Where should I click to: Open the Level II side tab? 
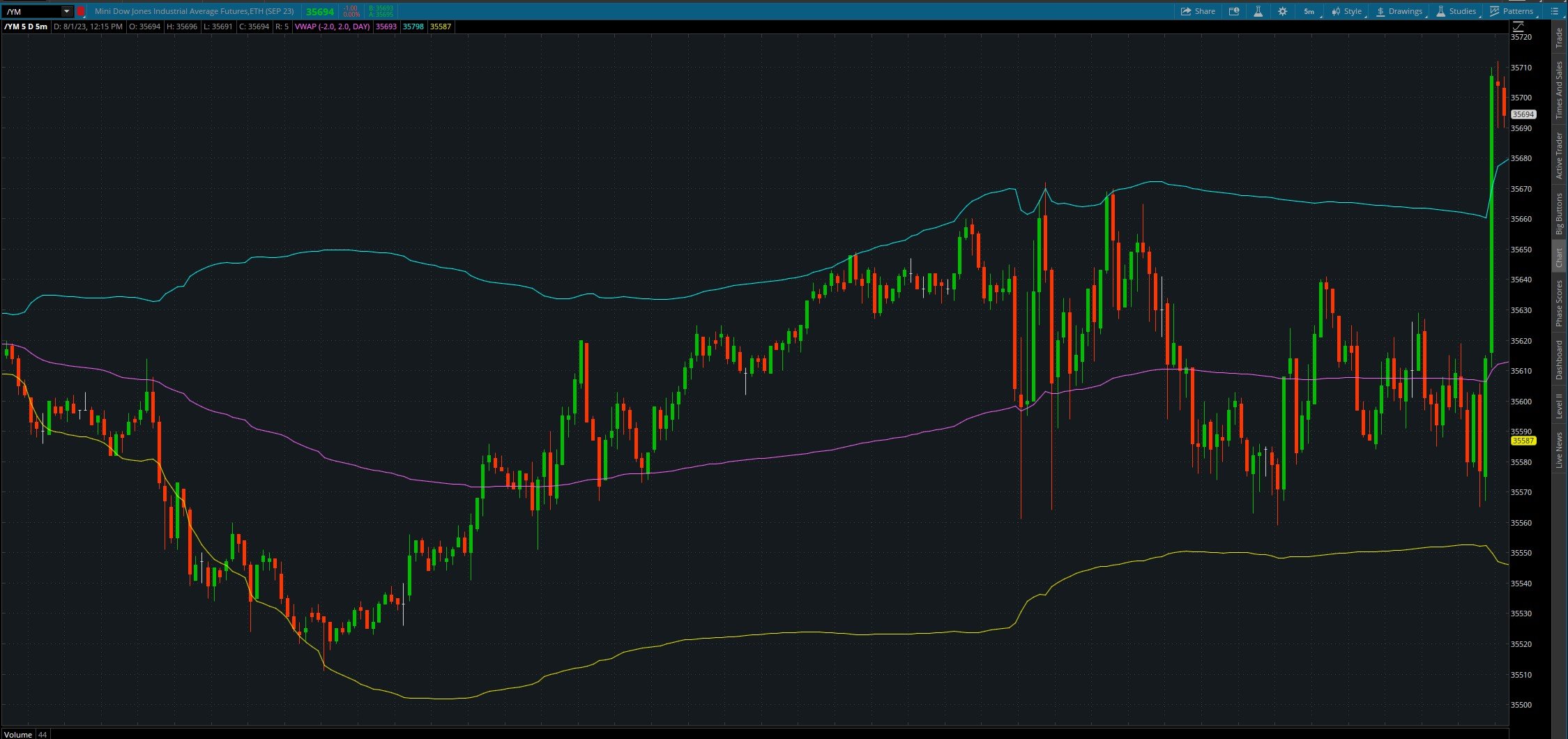(x=1560, y=406)
